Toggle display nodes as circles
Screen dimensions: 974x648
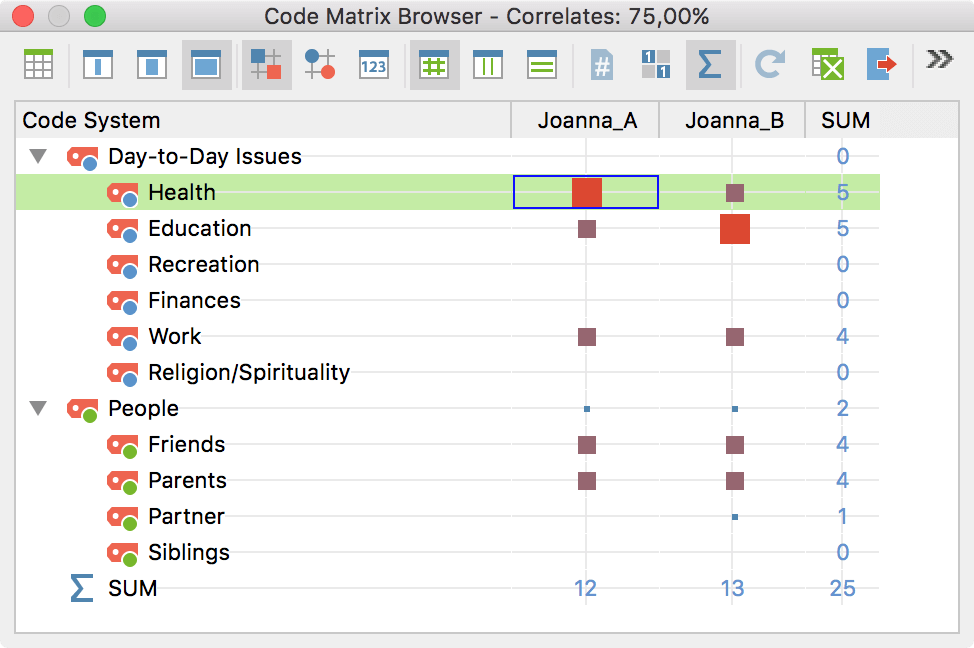point(320,65)
